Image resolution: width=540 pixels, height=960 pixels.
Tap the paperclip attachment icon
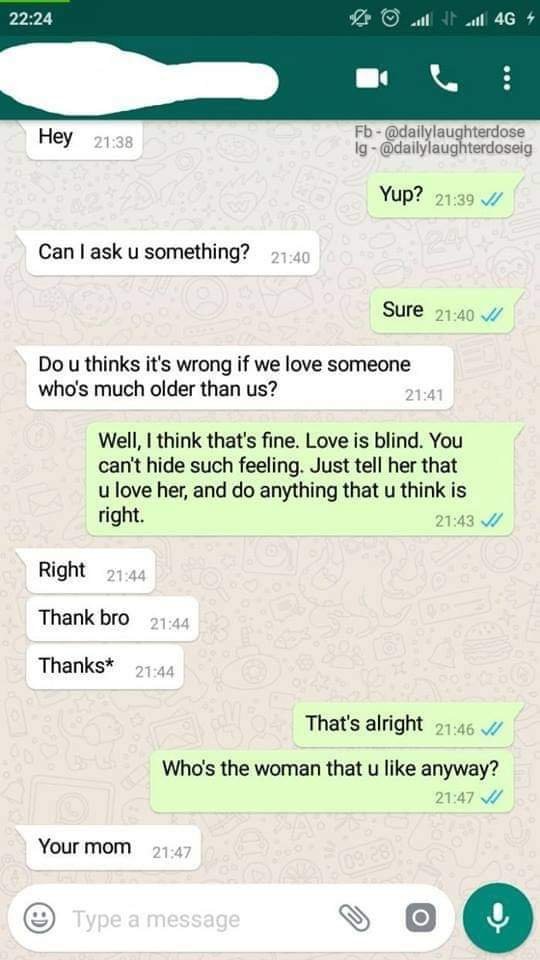pyautogui.click(x=355, y=918)
